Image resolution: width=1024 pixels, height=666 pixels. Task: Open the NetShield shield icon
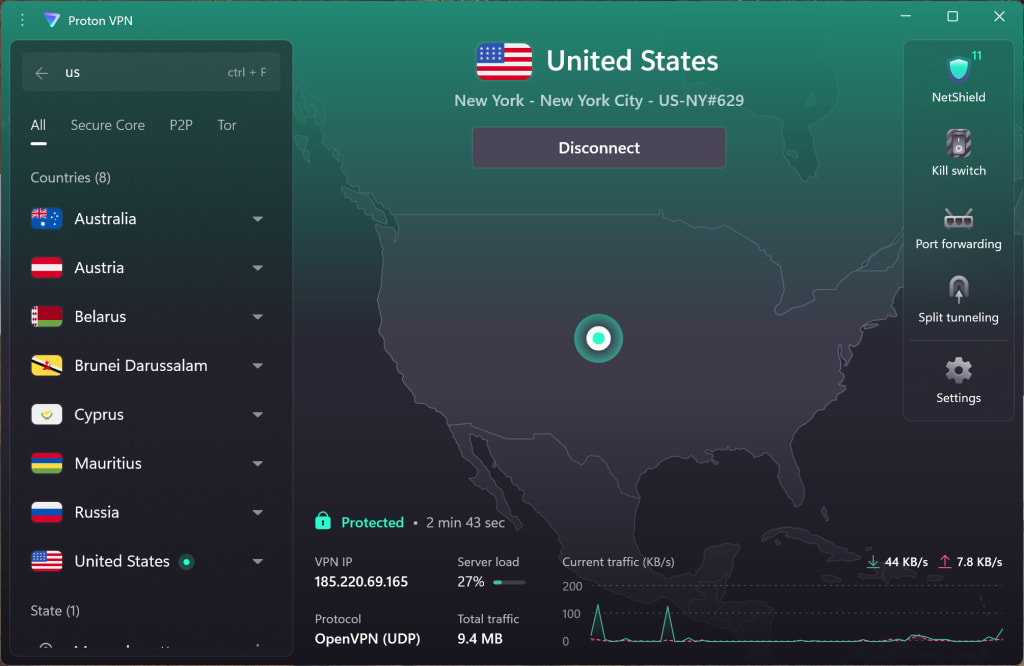point(958,69)
